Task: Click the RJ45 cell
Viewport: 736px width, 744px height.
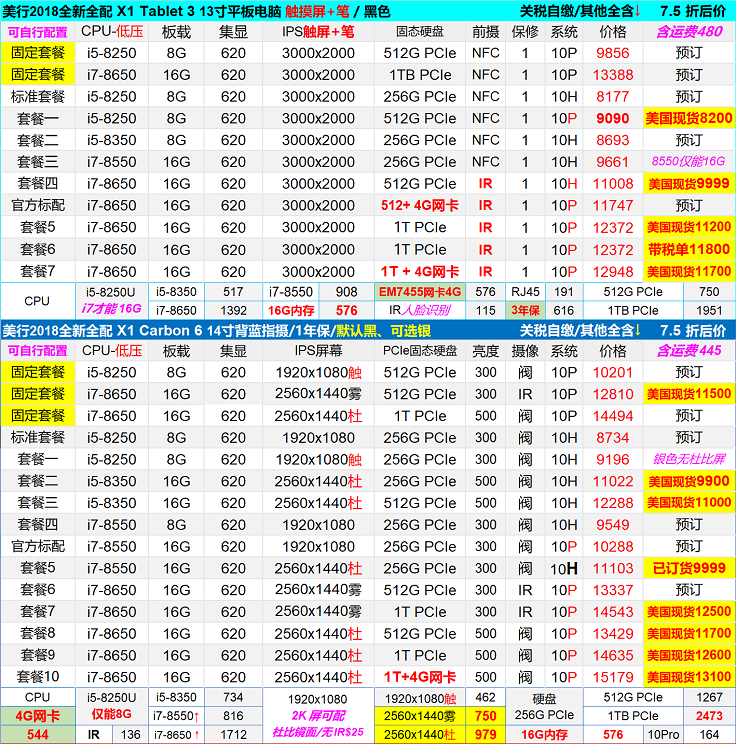Action: coord(525,292)
